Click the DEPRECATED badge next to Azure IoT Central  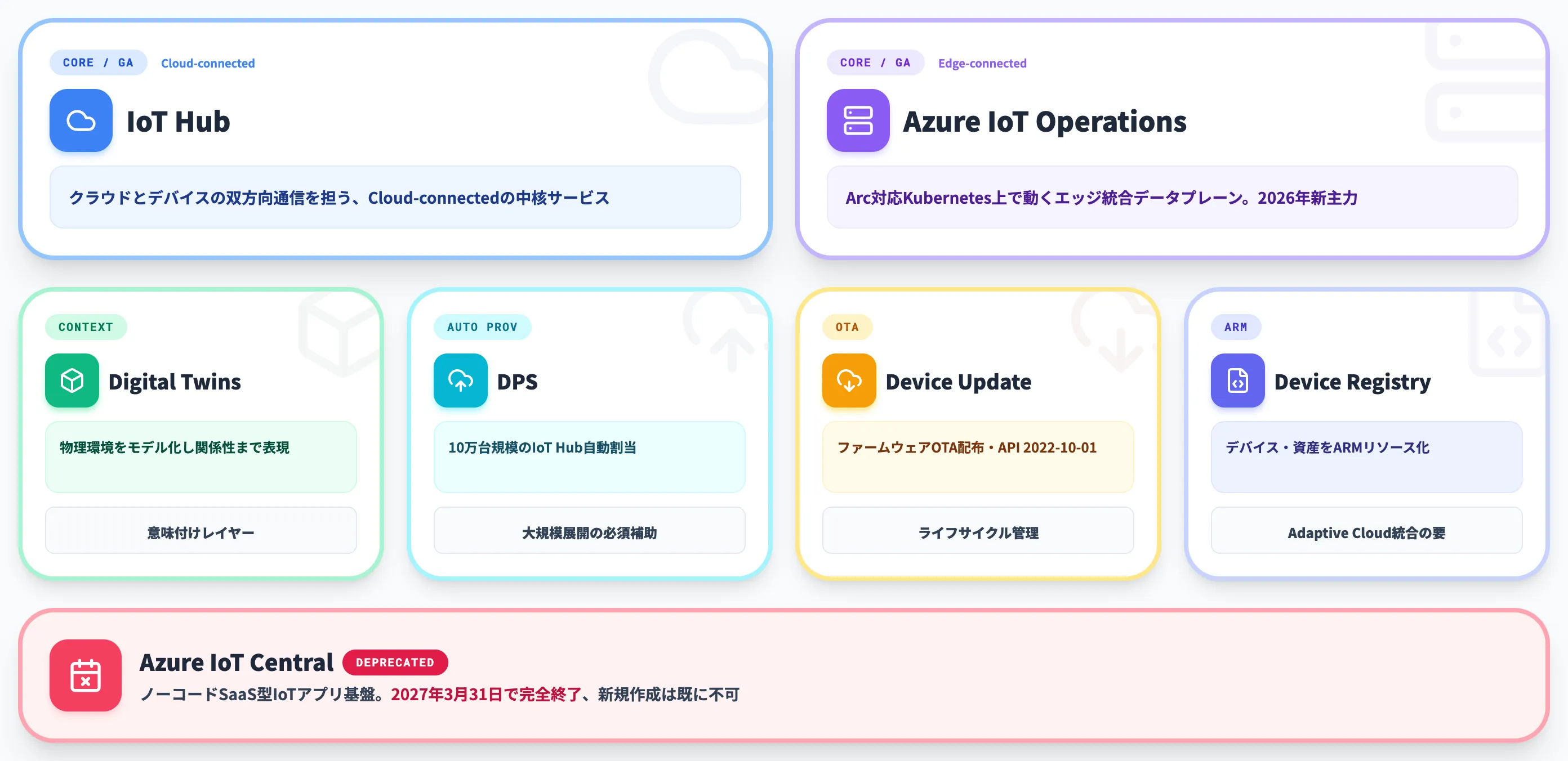point(395,662)
